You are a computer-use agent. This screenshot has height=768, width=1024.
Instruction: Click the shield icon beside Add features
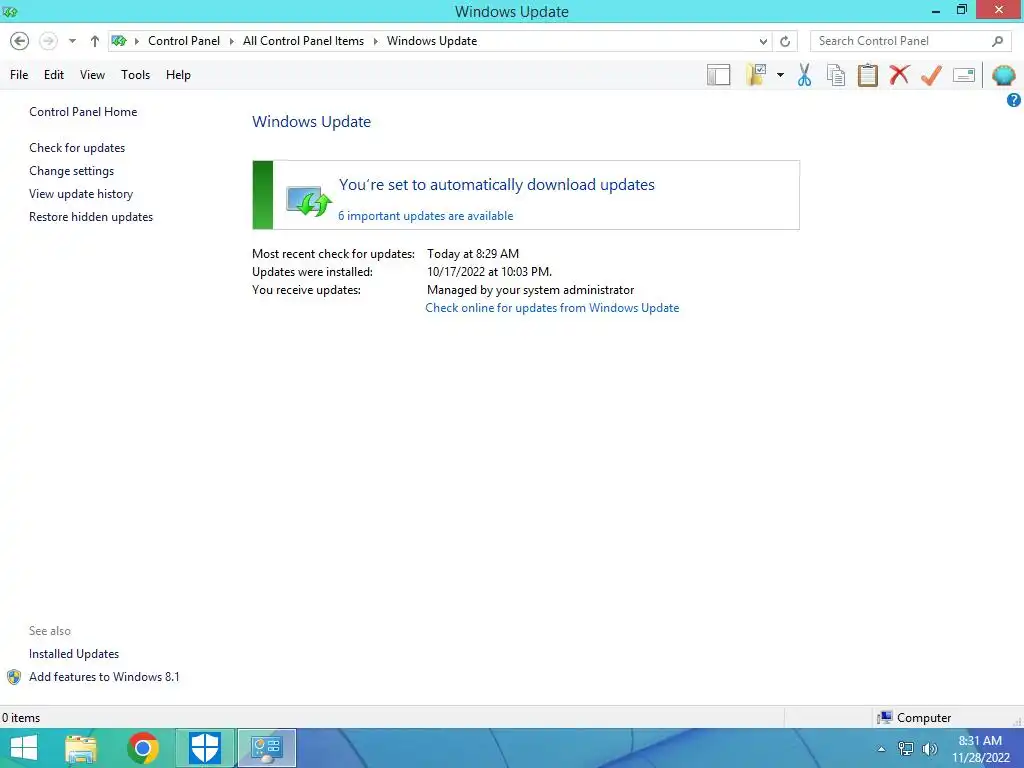[x=14, y=677]
